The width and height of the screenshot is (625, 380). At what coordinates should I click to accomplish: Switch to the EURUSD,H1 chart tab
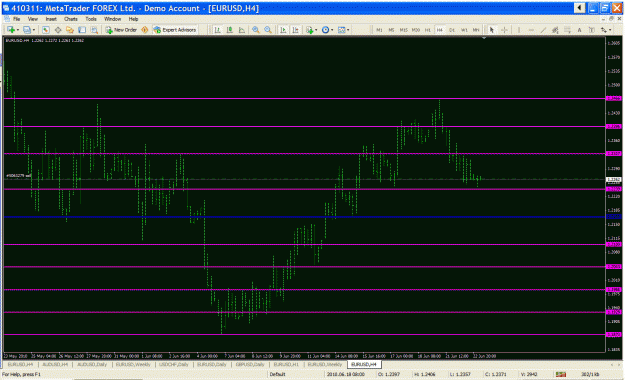[286, 364]
